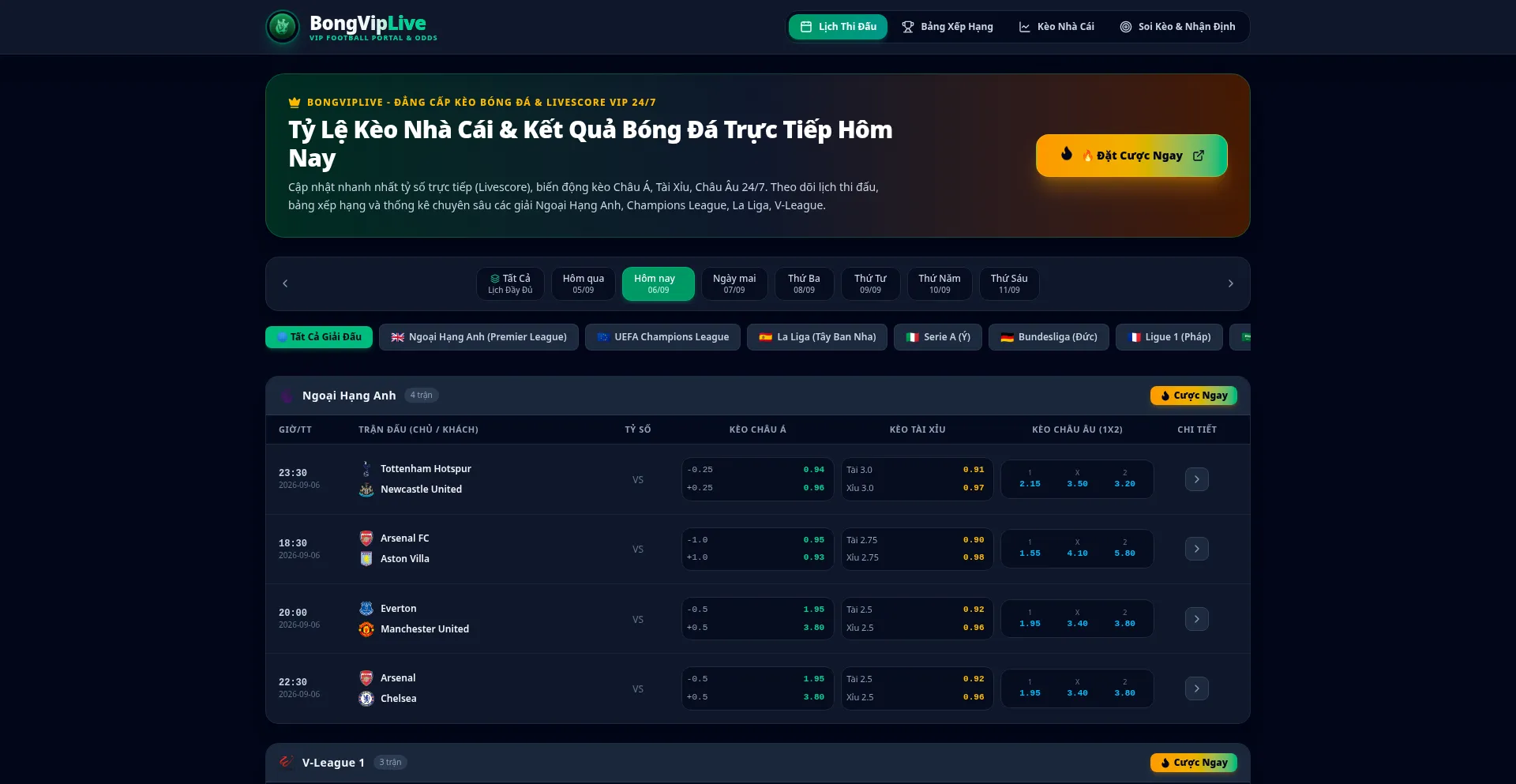Screen dimensions: 1516x784
Task: Click Cược Ngay in the Ngoại Hạng Anh header
Action: [1194, 396]
